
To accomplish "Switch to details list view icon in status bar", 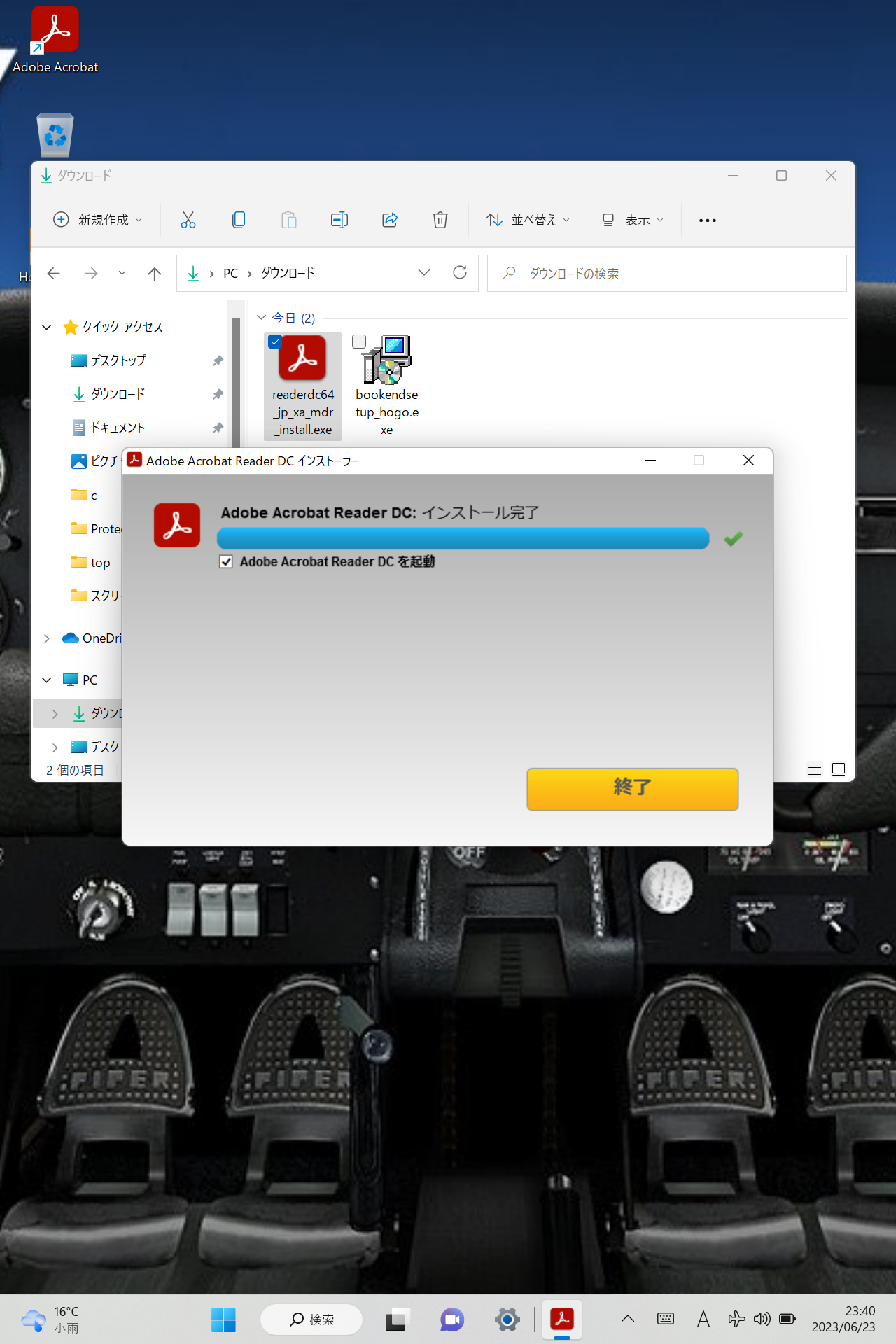I will coord(815,769).
